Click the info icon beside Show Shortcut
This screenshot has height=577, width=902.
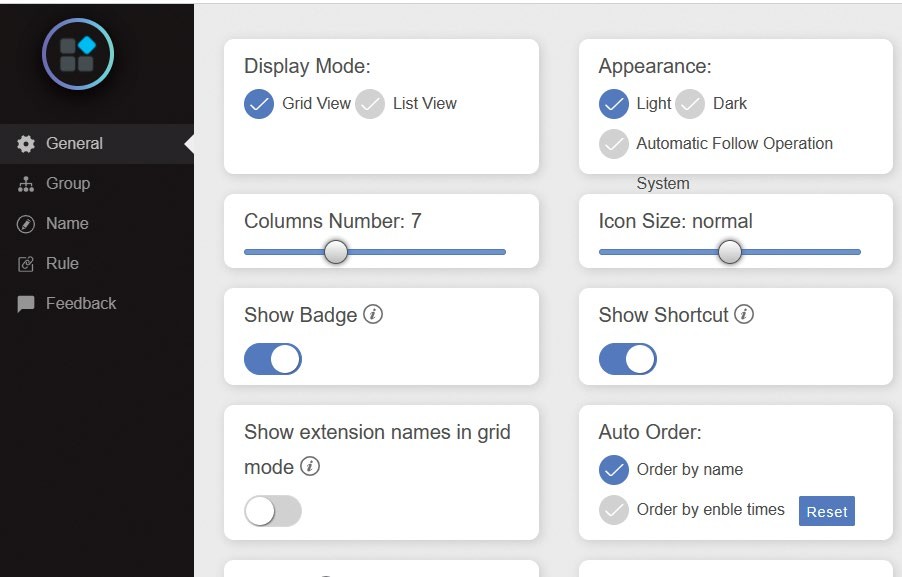pyautogui.click(x=744, y=315)
